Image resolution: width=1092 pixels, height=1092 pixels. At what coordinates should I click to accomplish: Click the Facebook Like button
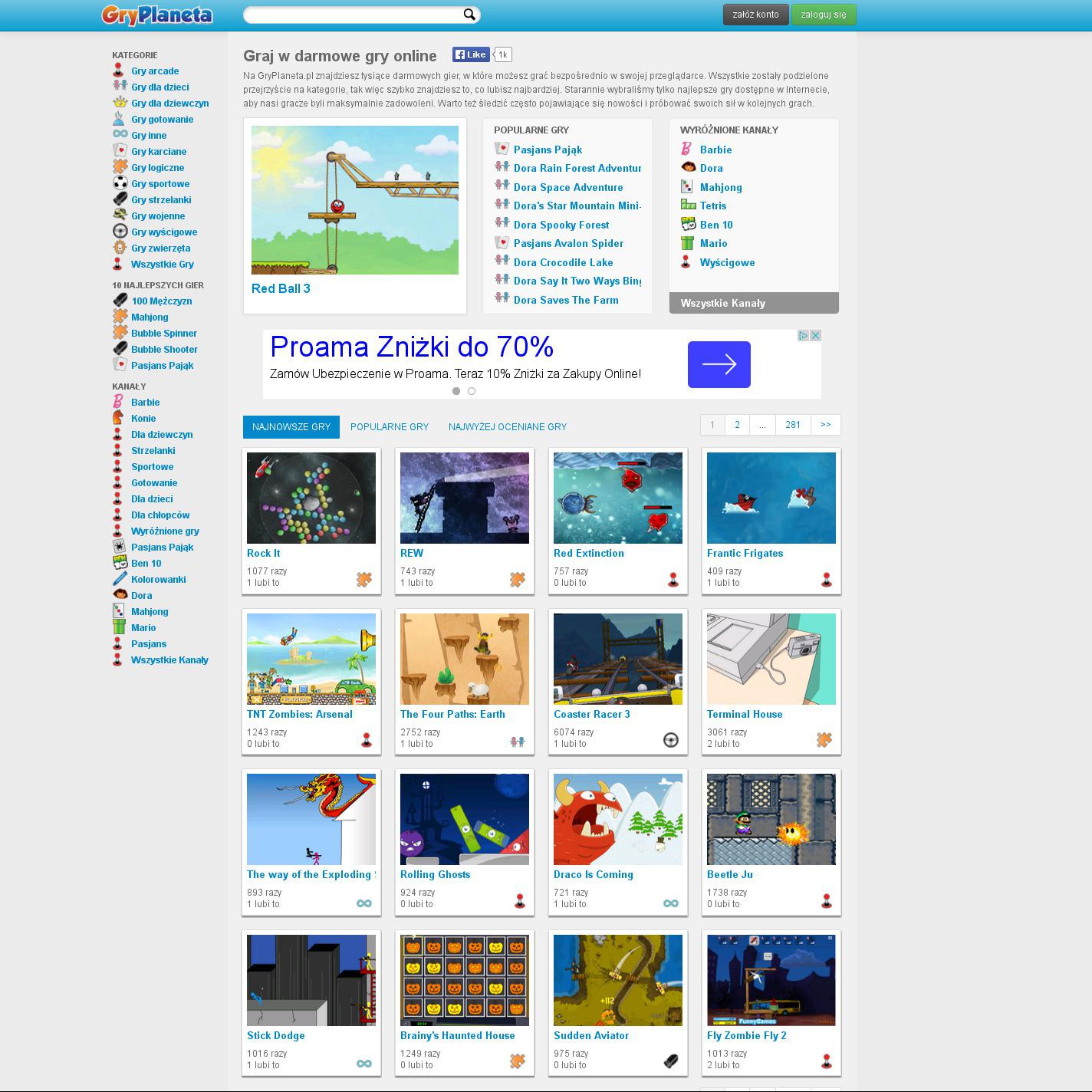[x=470, y=54]
